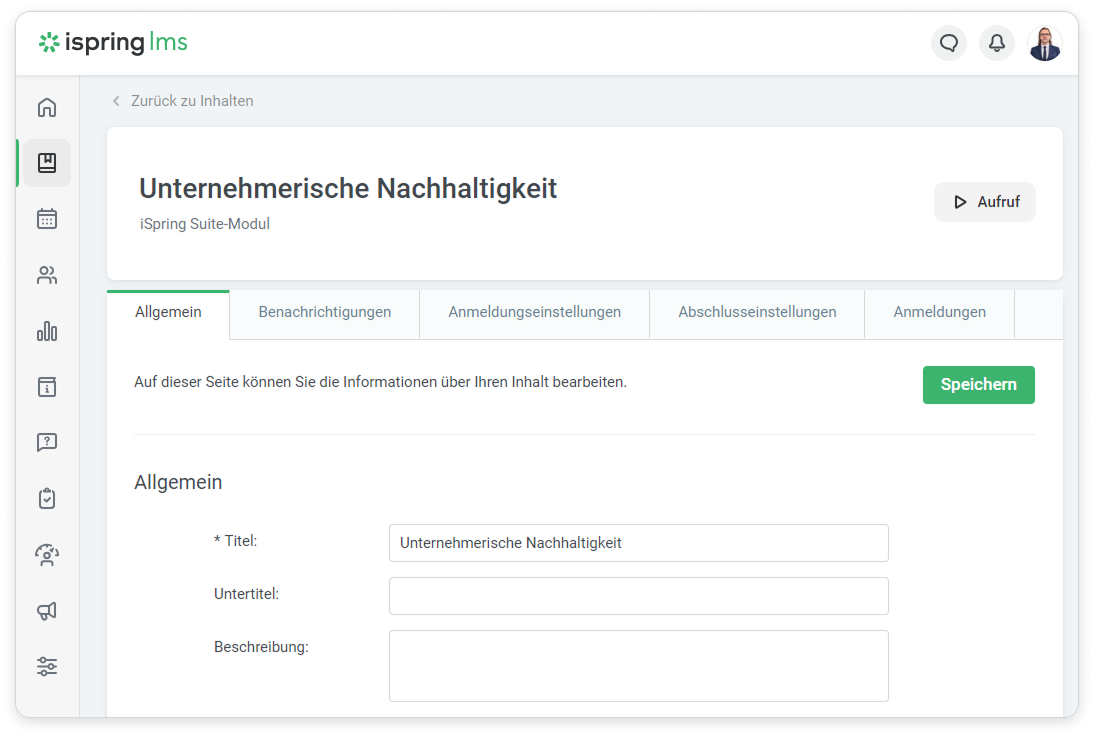The width and height of the screenshot is (1094, 737).
Task: Open the Calendar icon in sidebar
Action: (x=47, y=219)
